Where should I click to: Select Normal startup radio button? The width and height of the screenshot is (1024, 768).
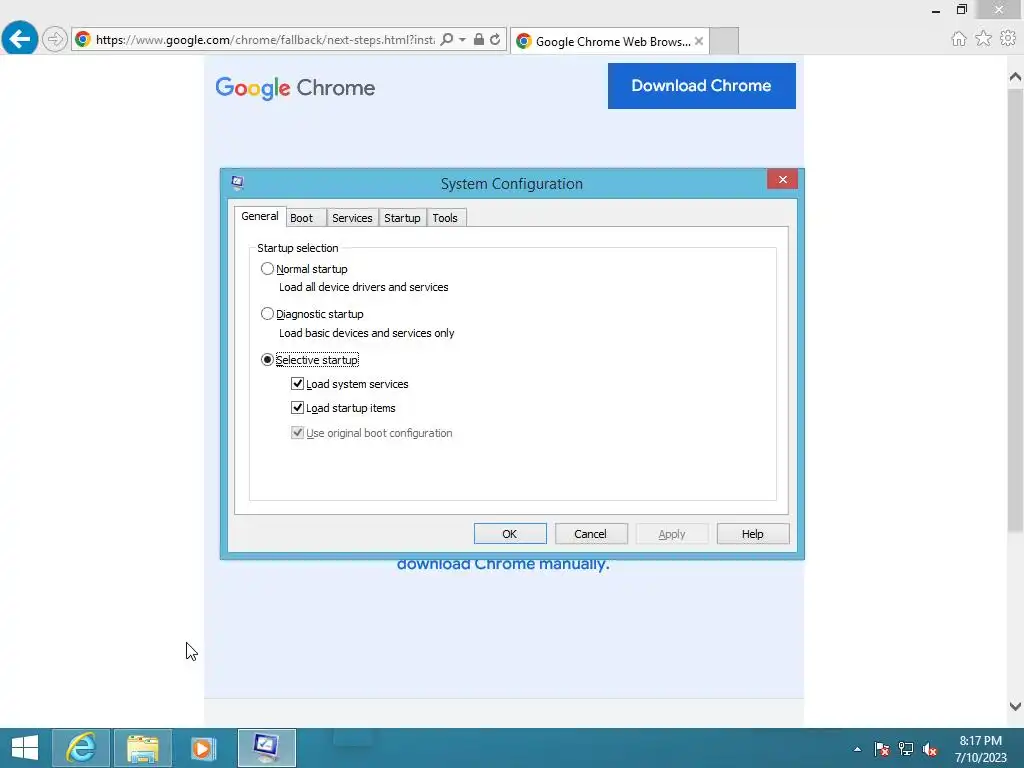(x=267, y=268)
